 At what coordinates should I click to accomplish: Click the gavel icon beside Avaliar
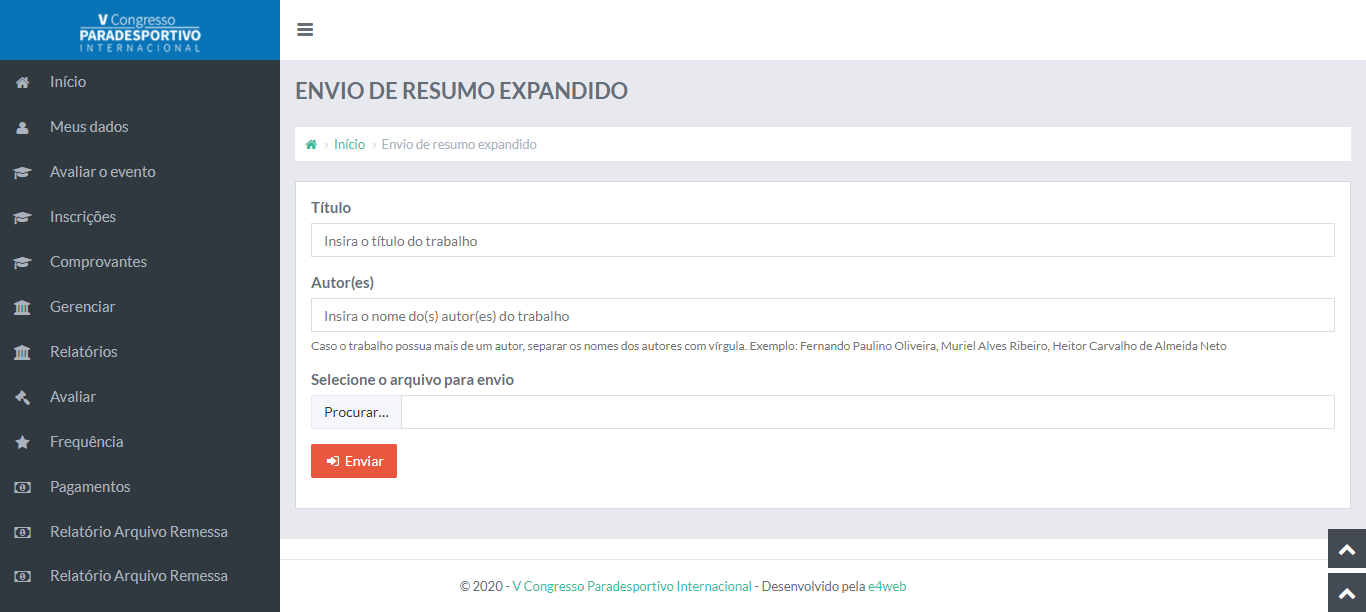pyautogui.click(x=22, y=398)
